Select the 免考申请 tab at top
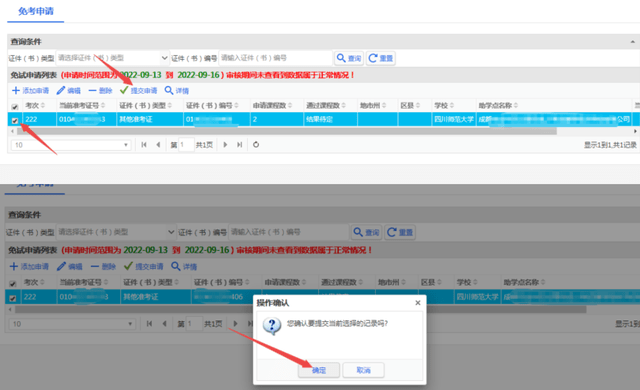 pyautogui.click(x=36, y=11)
